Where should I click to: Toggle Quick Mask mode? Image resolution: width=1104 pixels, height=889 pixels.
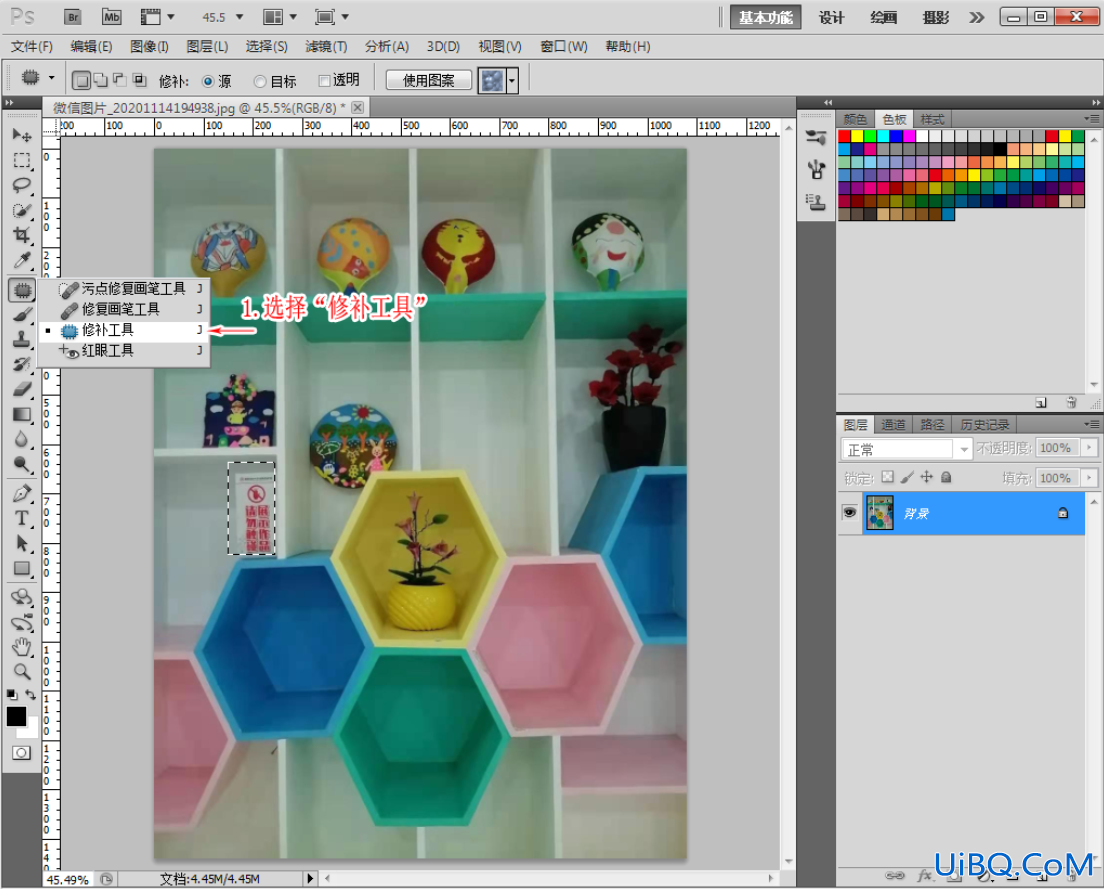point(21,753)
